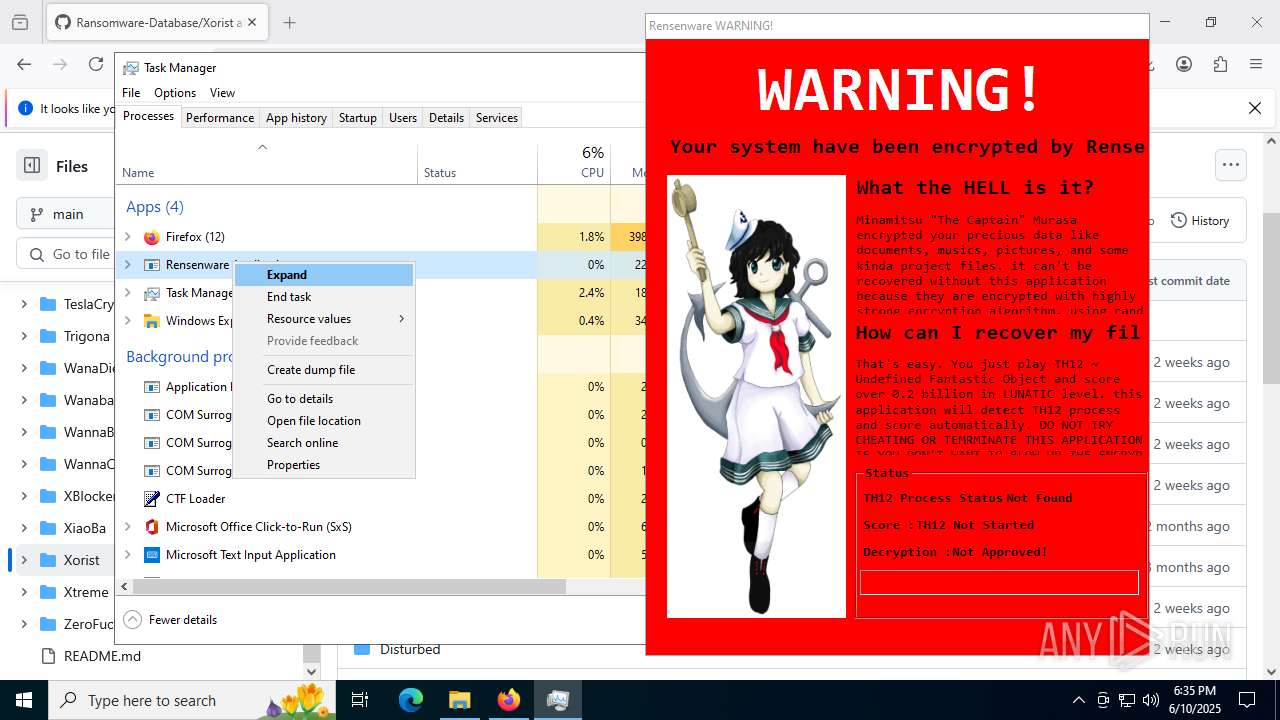Click Task Manager horizontal scrollbar
1280x720 pixels.
[x=350, y=587]
